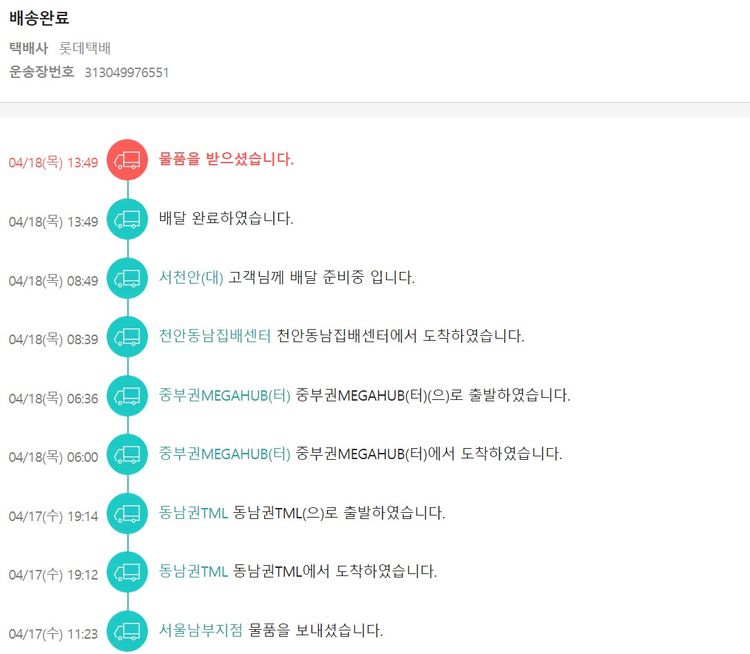Click the truck icon for 서천안(대) step
Screen dimensions: 750x654
[127, 278]
